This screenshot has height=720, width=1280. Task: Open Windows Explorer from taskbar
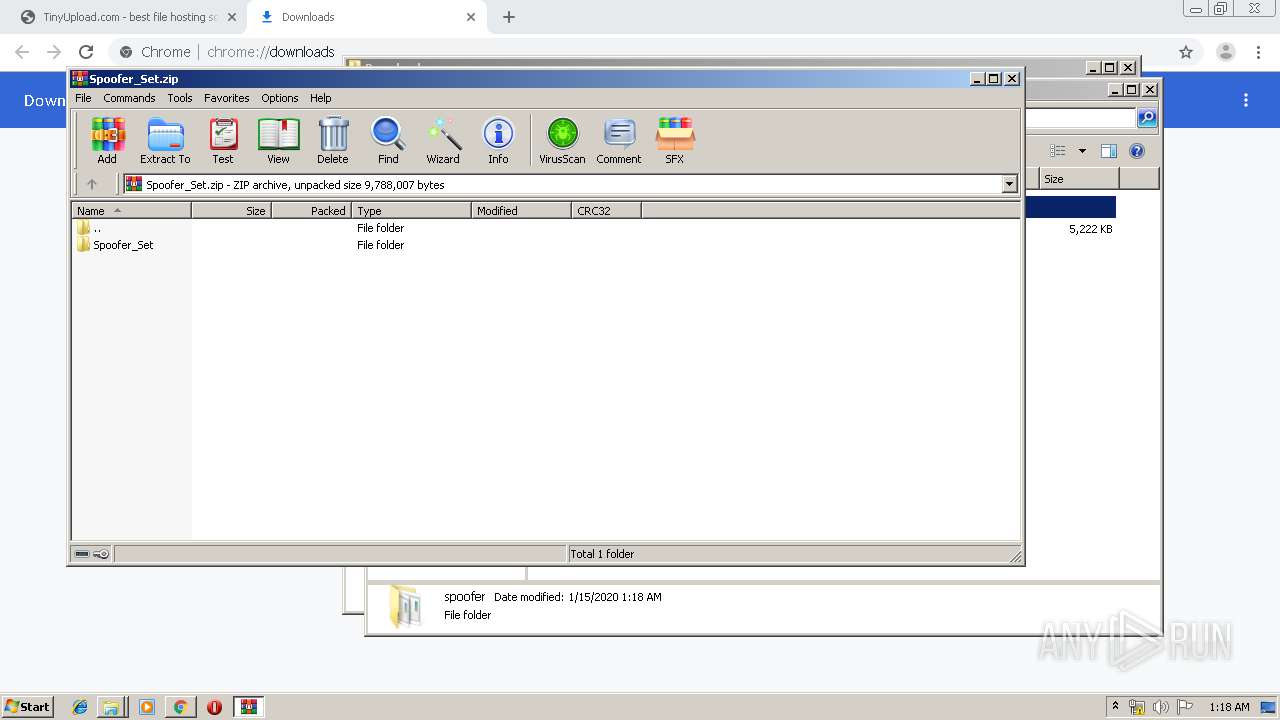tap(111, 707)
